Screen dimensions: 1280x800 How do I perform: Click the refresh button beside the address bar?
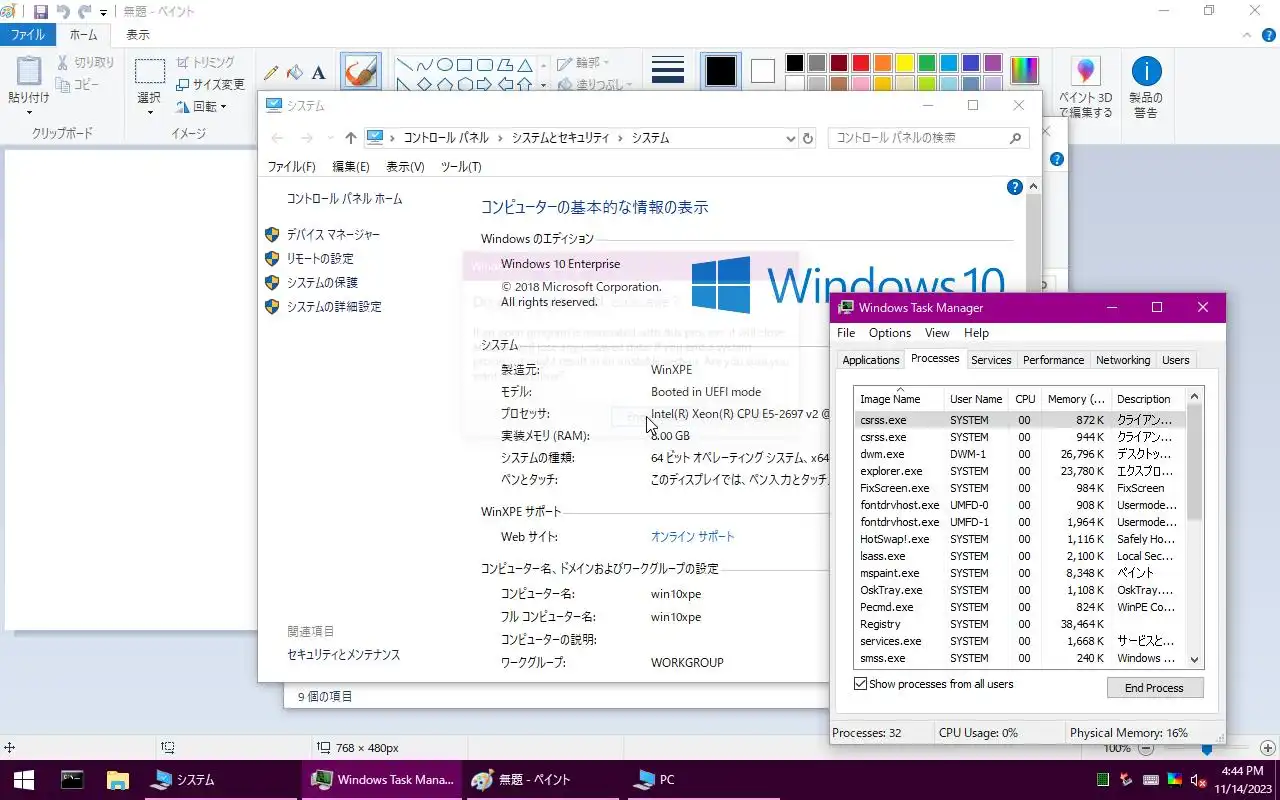tap(808, 138)
